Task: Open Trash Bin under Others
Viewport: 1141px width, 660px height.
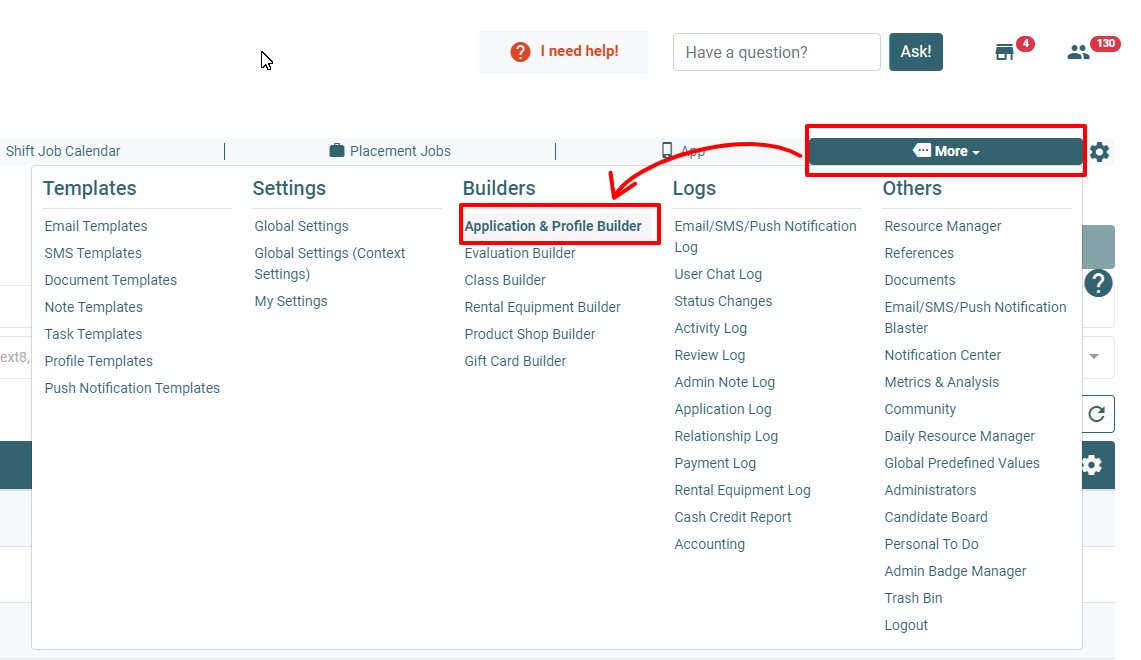Action: (x=912, y=597)
